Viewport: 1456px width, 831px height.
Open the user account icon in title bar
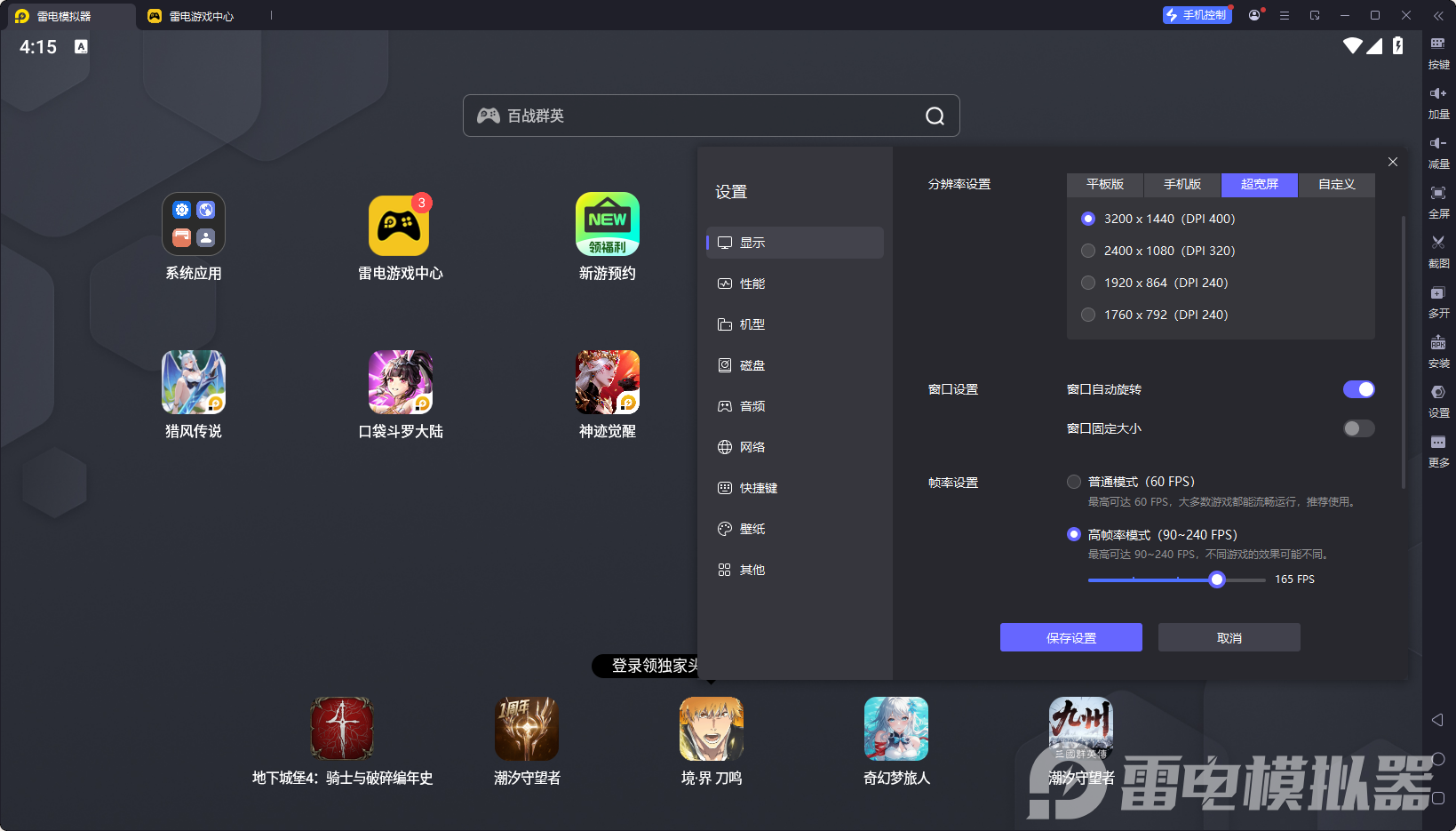pyautogui.click(x=1254, y=15)
